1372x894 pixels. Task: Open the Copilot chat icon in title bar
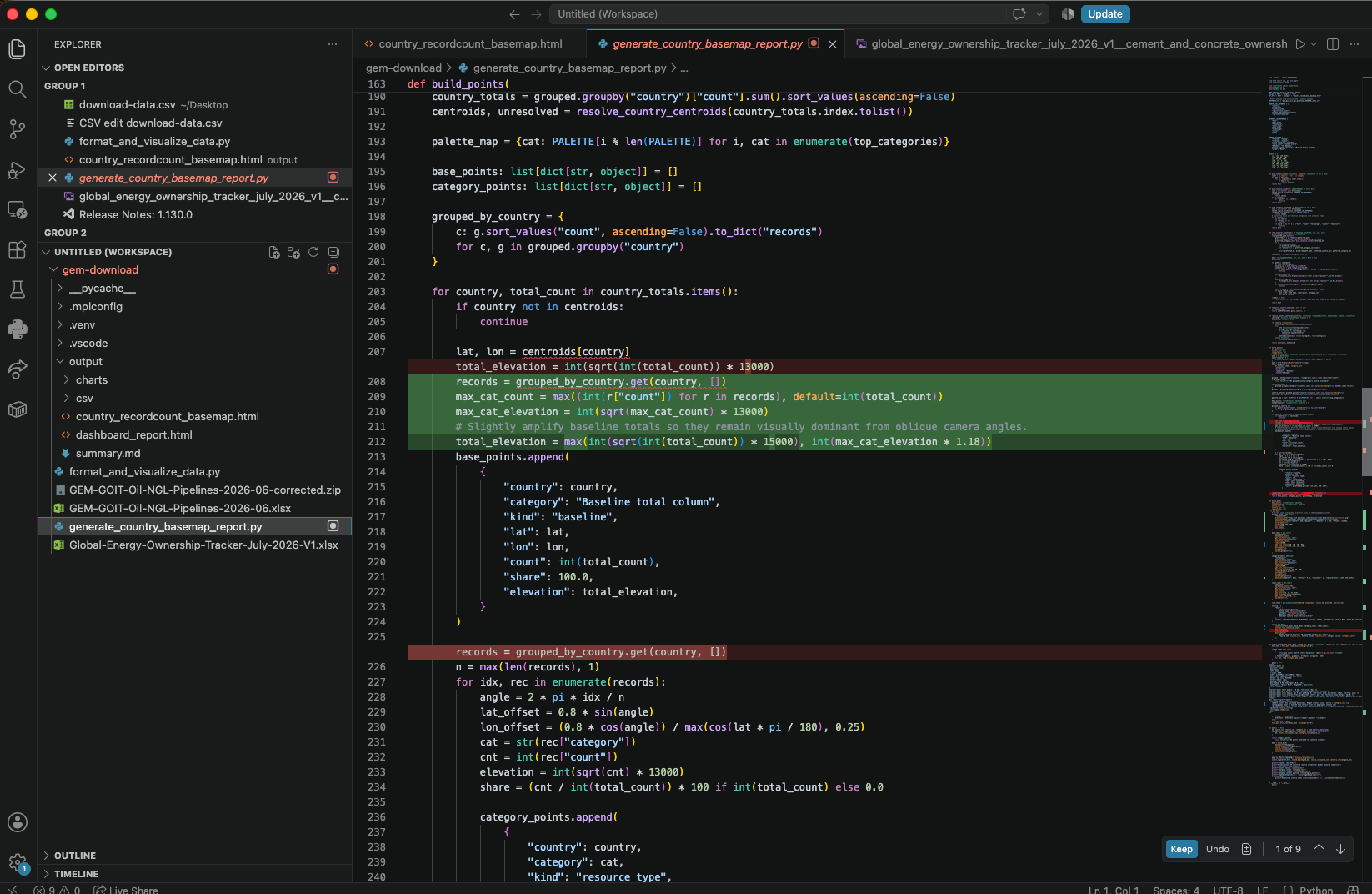coord(1019,14)
